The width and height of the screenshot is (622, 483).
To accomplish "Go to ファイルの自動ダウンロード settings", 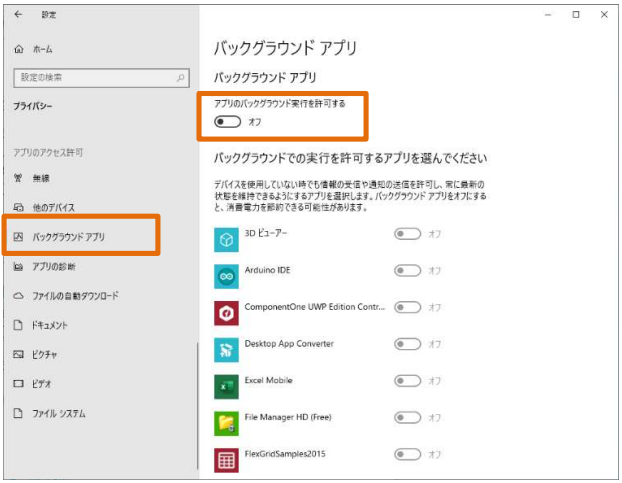I will [74, 296].
